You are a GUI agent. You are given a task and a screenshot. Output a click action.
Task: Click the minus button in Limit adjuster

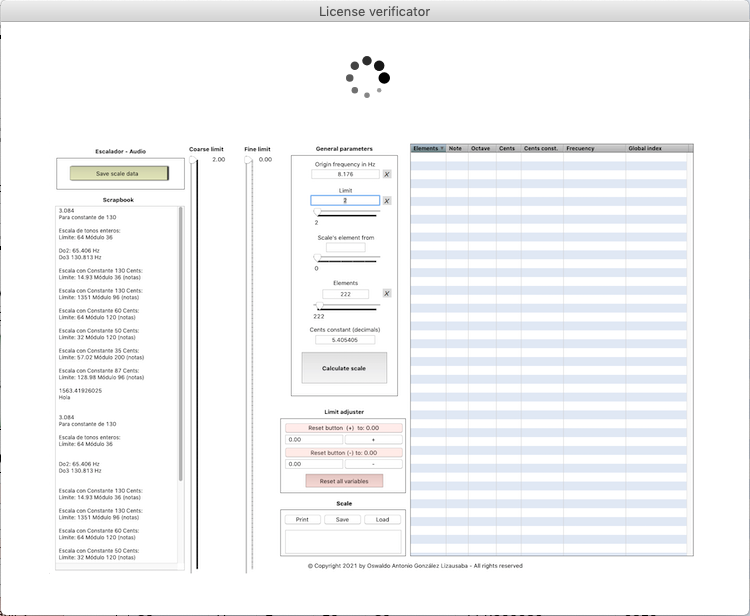tap(373, 464)
